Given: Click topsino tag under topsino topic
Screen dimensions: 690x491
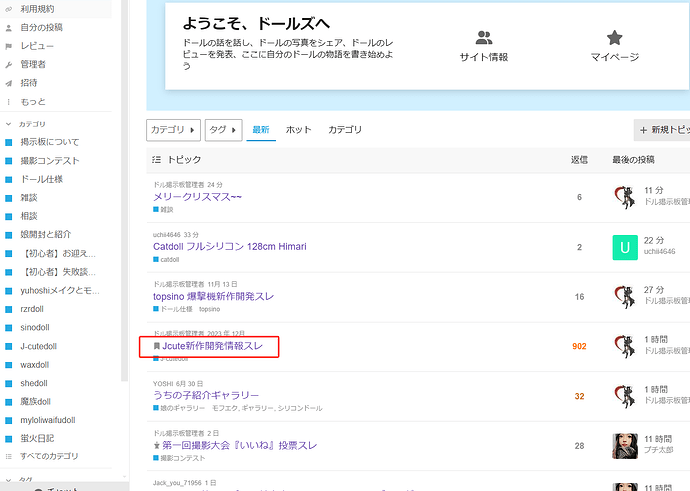Looking at the screenshot, I should point(209,309).
